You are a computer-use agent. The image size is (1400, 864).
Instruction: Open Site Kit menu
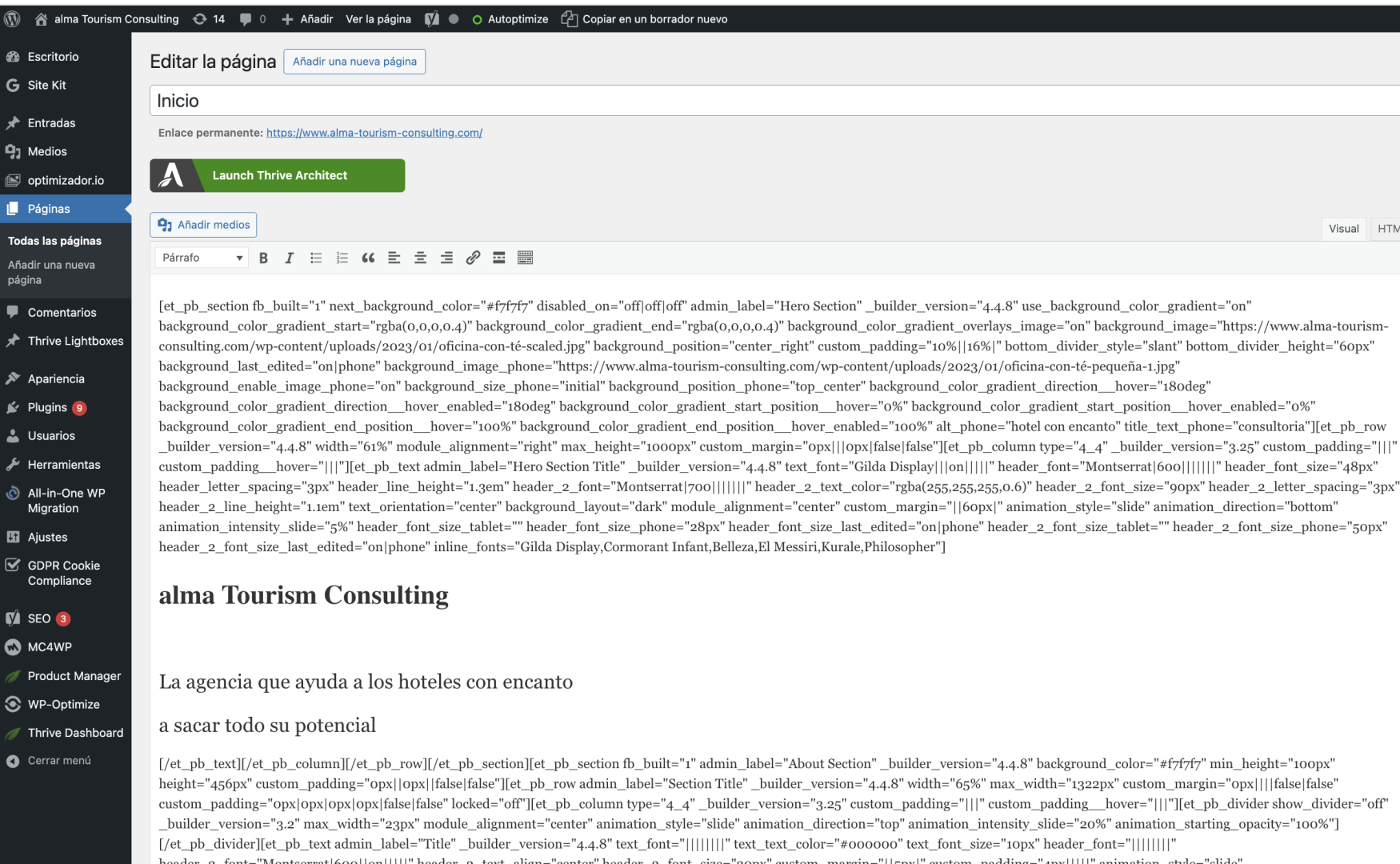(x=66, y=85)
